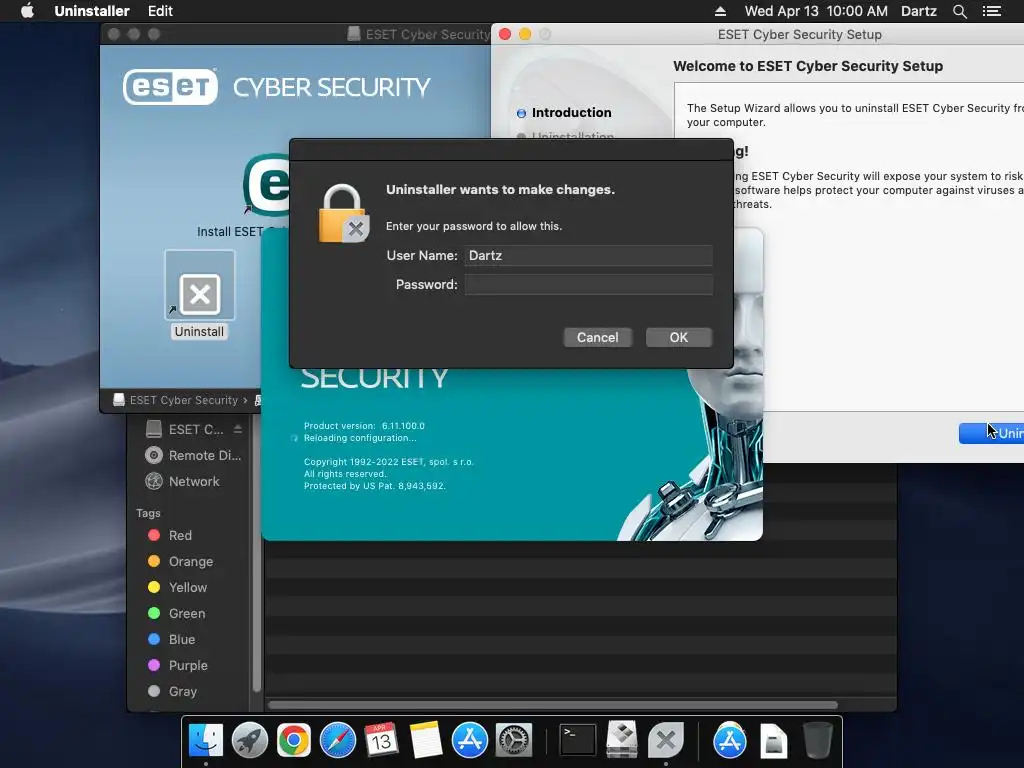This screenshot has height=768, width=1024.
Task: Open Notes from the Dock
Action: (x=426, y=741)
